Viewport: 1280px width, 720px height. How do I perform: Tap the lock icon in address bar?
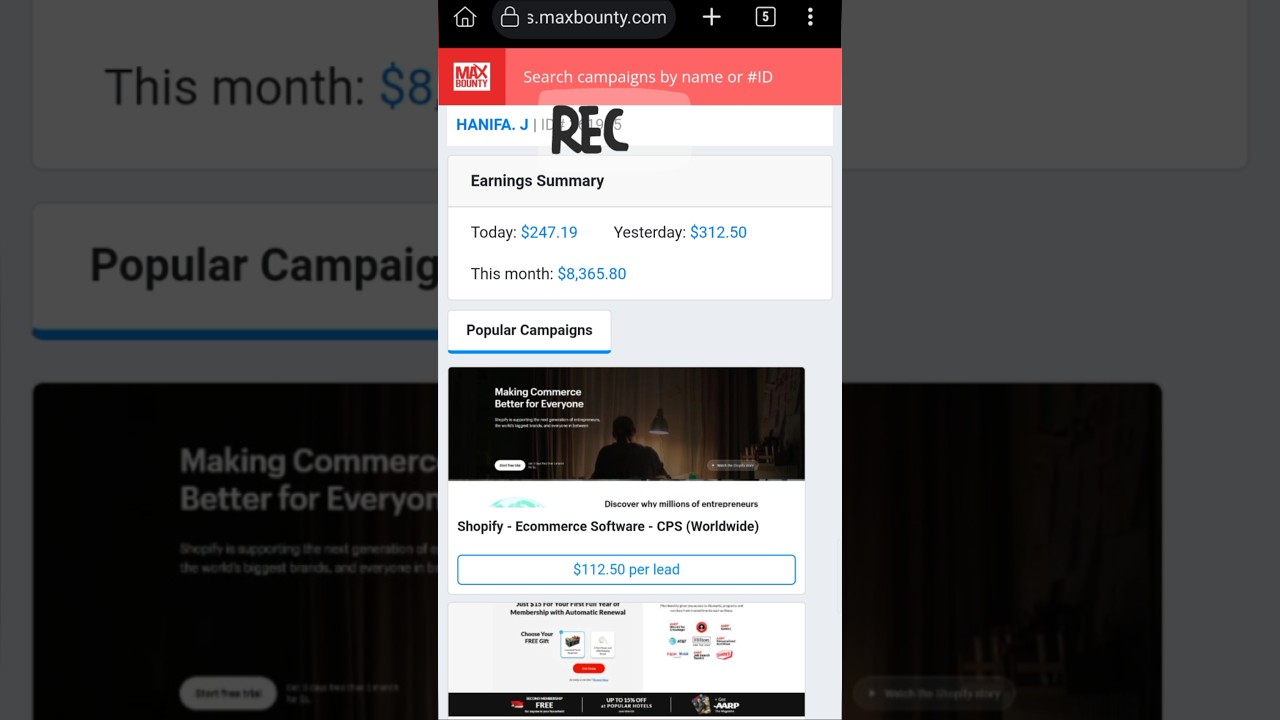[510, 17]
